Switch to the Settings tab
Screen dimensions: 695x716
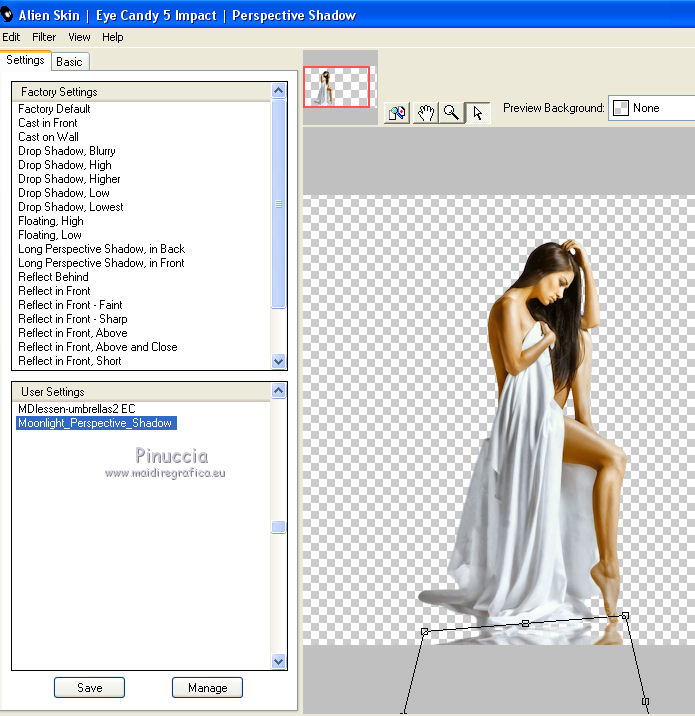(x=25, y=60)
